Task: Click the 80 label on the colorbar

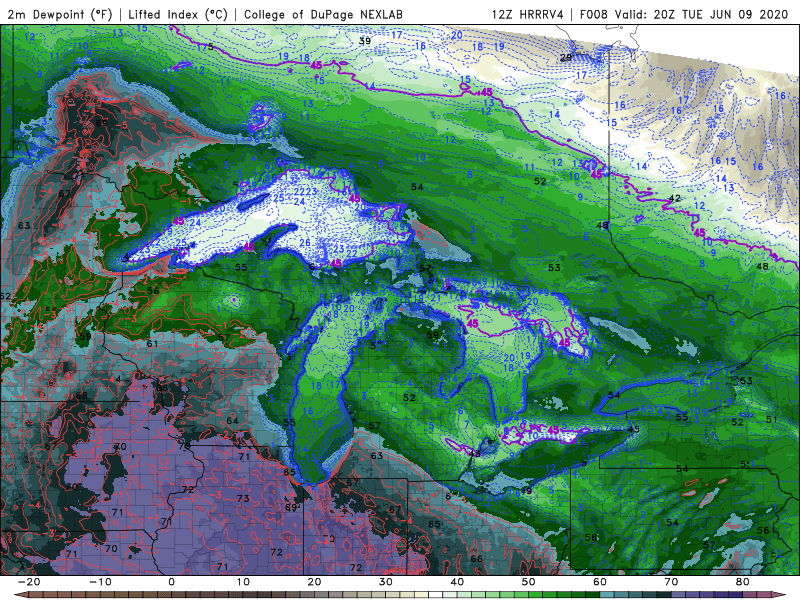Action: tap(743, 582)
